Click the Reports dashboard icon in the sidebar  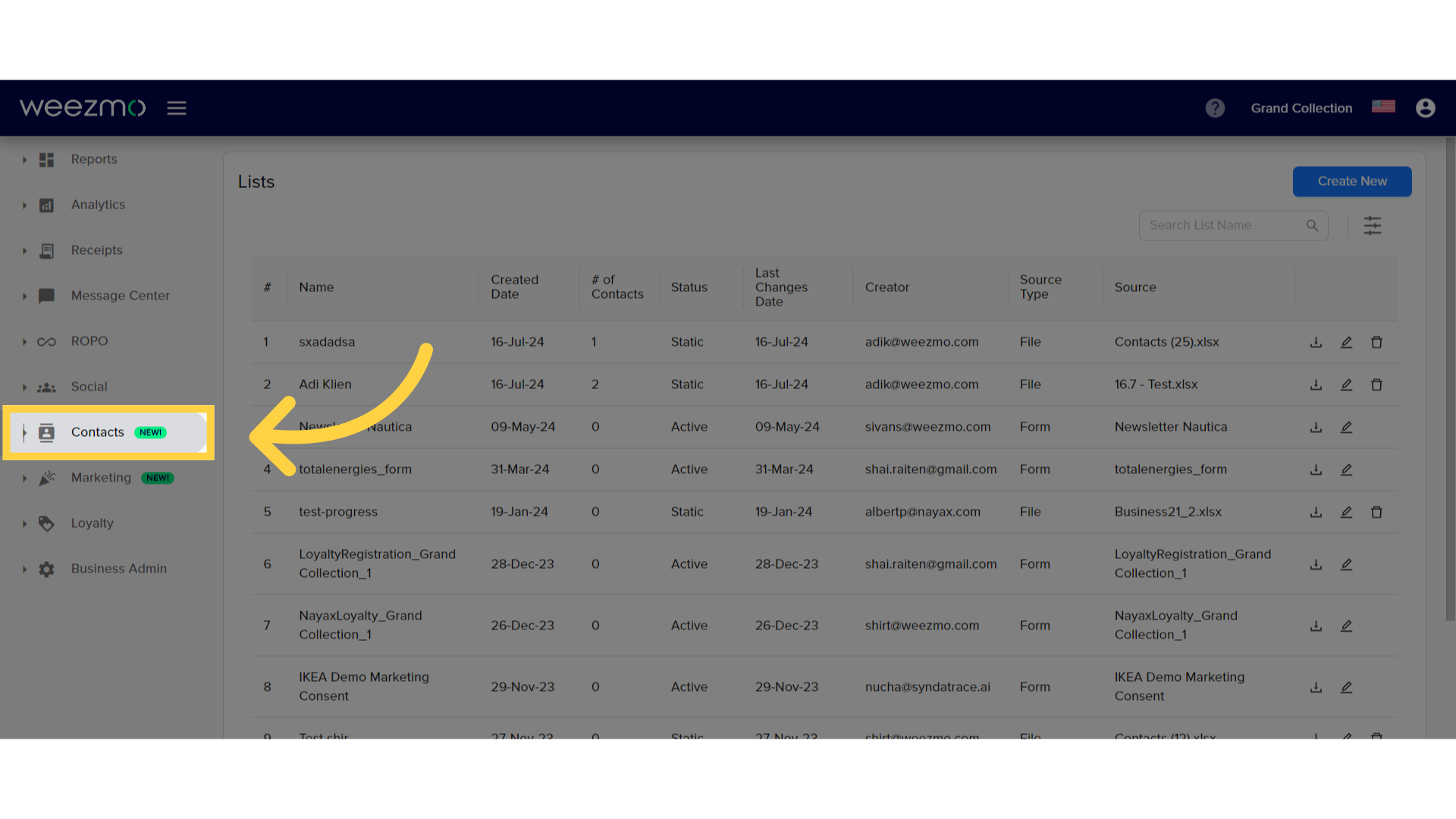click(46, 159)
